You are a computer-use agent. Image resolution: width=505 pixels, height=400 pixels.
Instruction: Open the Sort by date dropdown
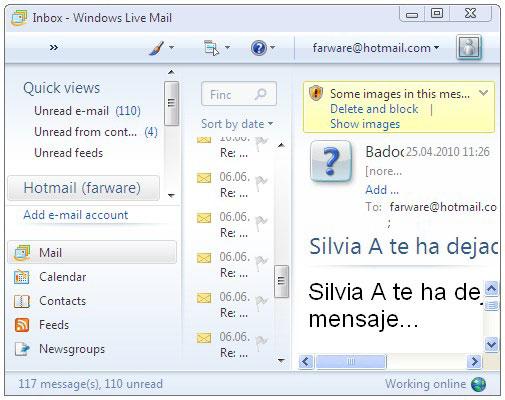point(237,124)
